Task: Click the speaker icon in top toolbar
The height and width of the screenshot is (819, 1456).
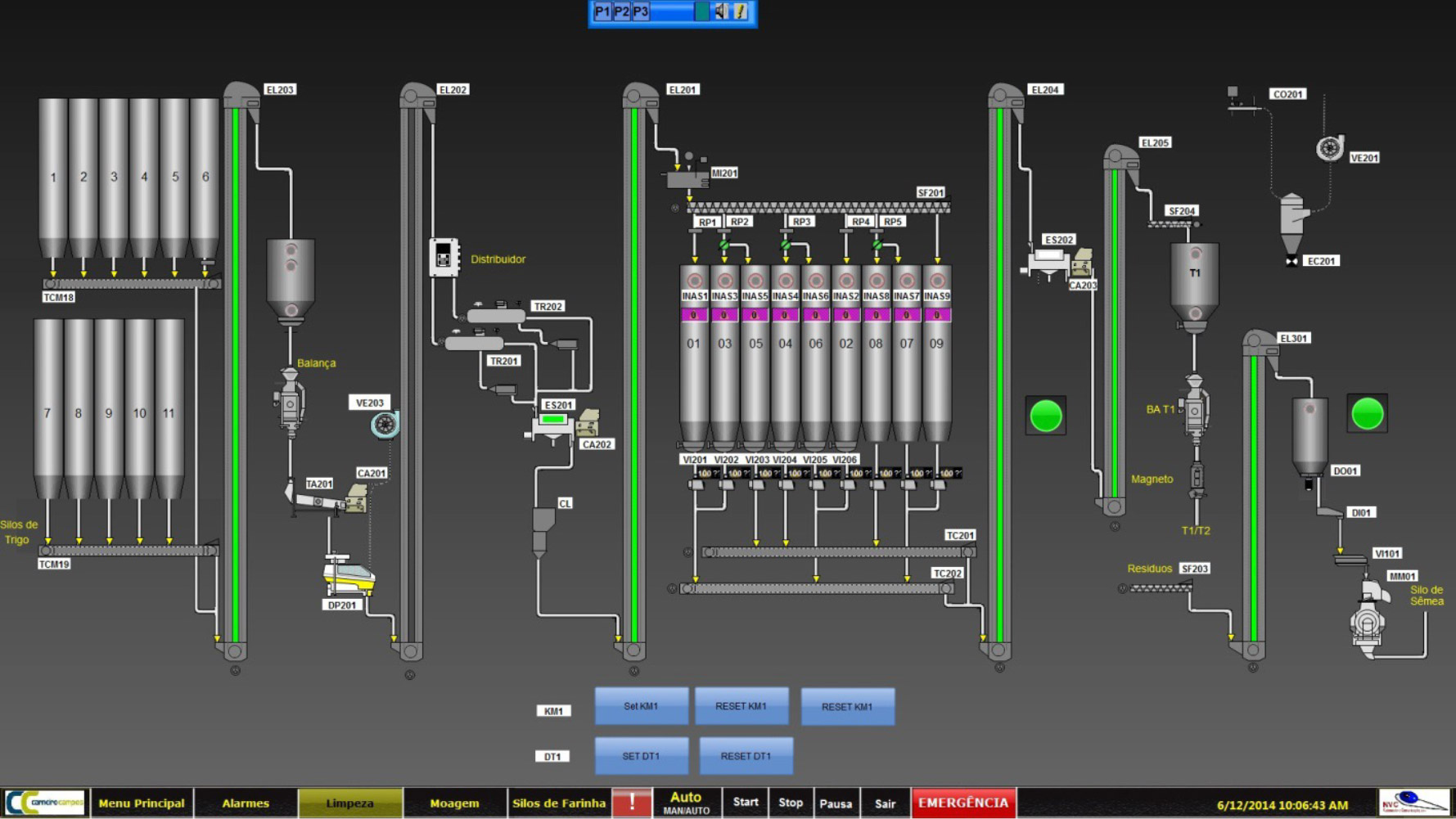Action: (x=720, y=11)
